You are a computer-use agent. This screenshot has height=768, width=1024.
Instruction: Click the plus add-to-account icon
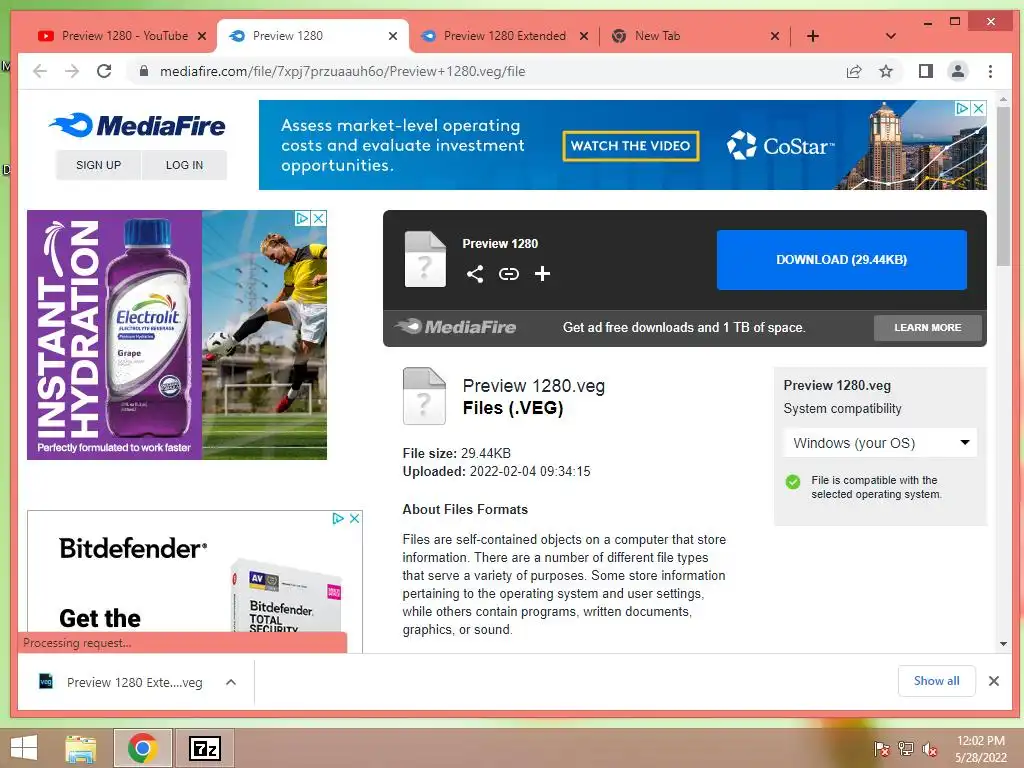click(542, 274)
